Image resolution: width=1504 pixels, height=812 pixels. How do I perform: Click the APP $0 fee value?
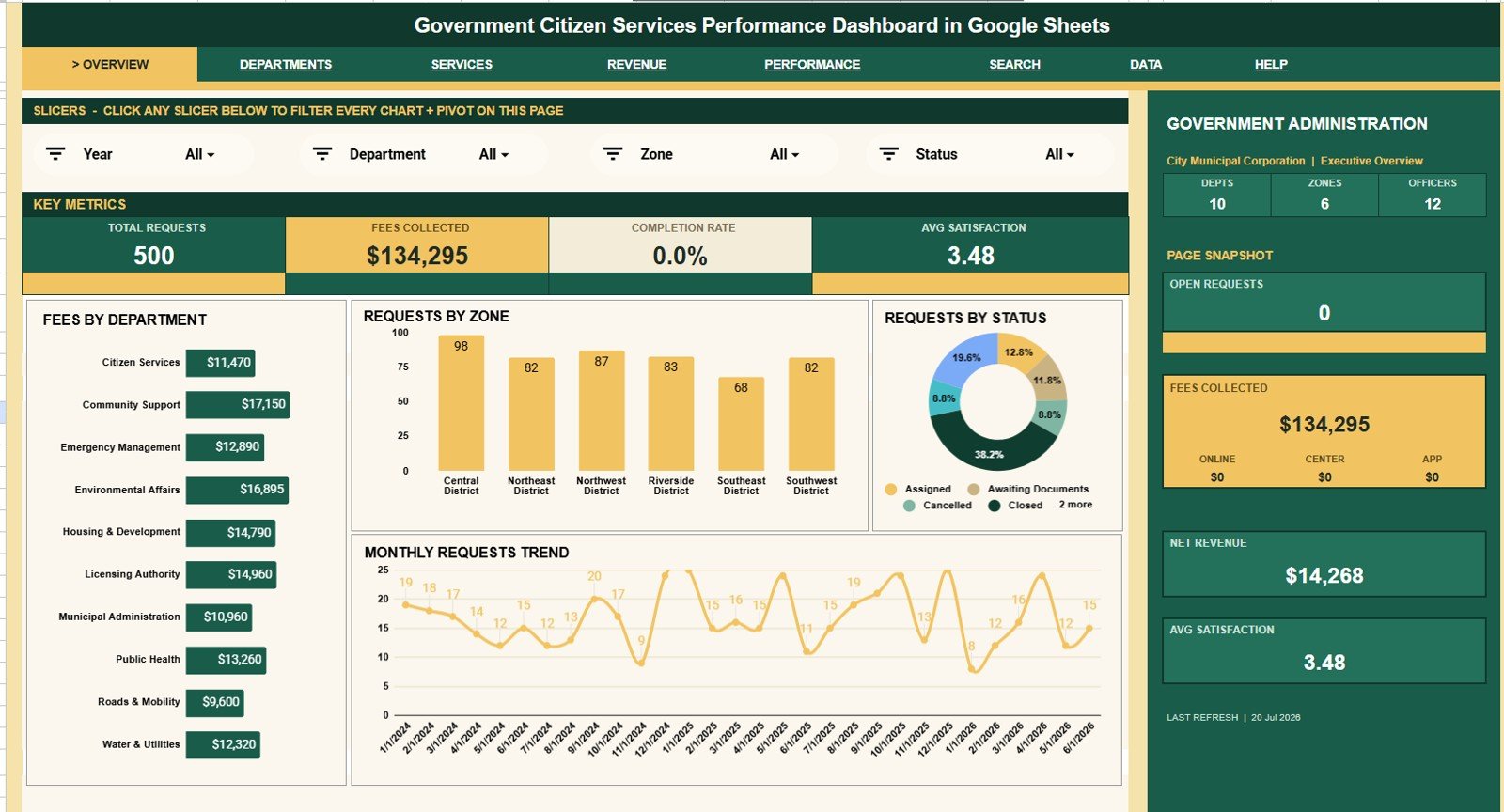click(x=1432, y=477)
